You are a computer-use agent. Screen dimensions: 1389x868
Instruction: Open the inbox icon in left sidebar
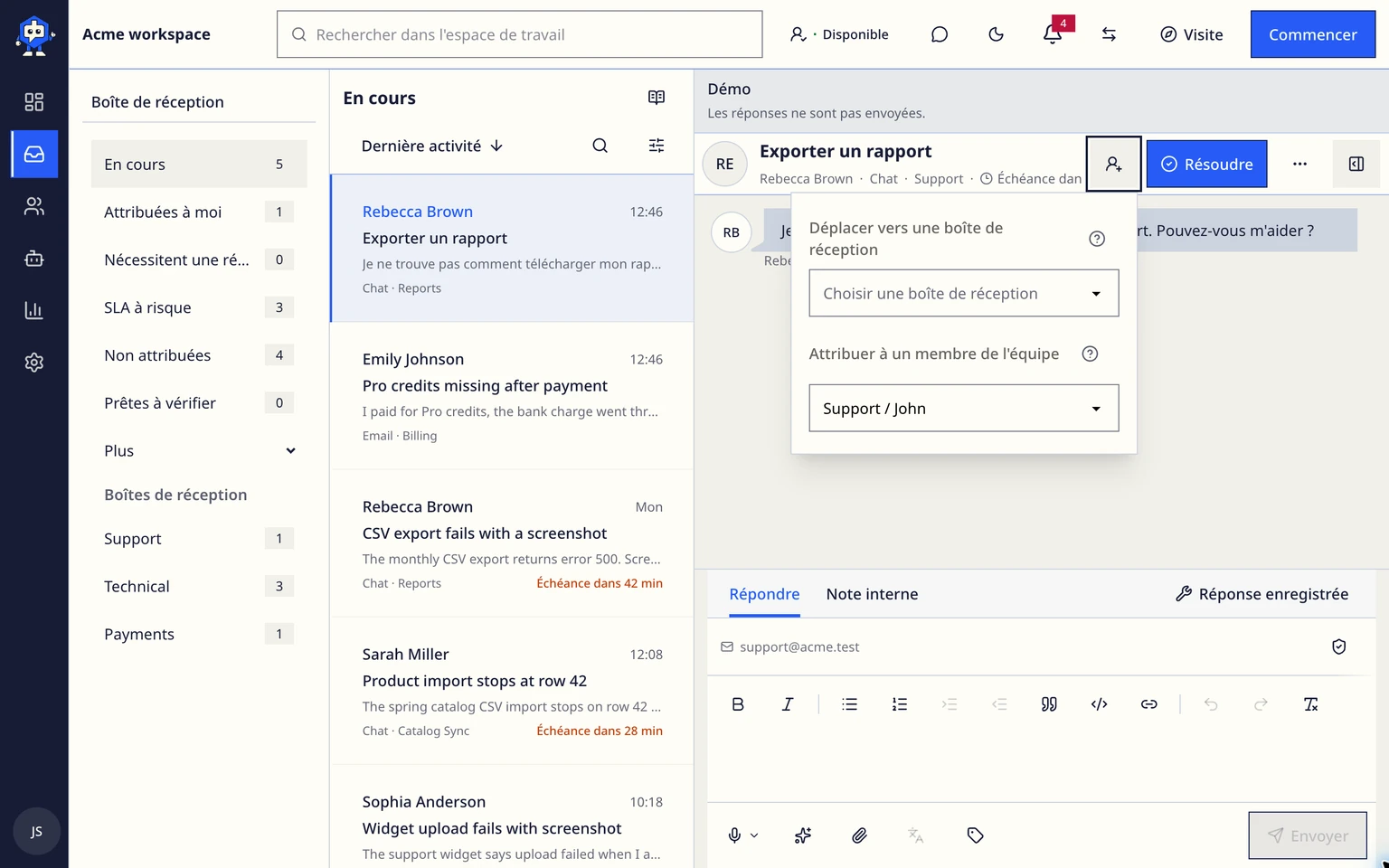coord(33,154)
